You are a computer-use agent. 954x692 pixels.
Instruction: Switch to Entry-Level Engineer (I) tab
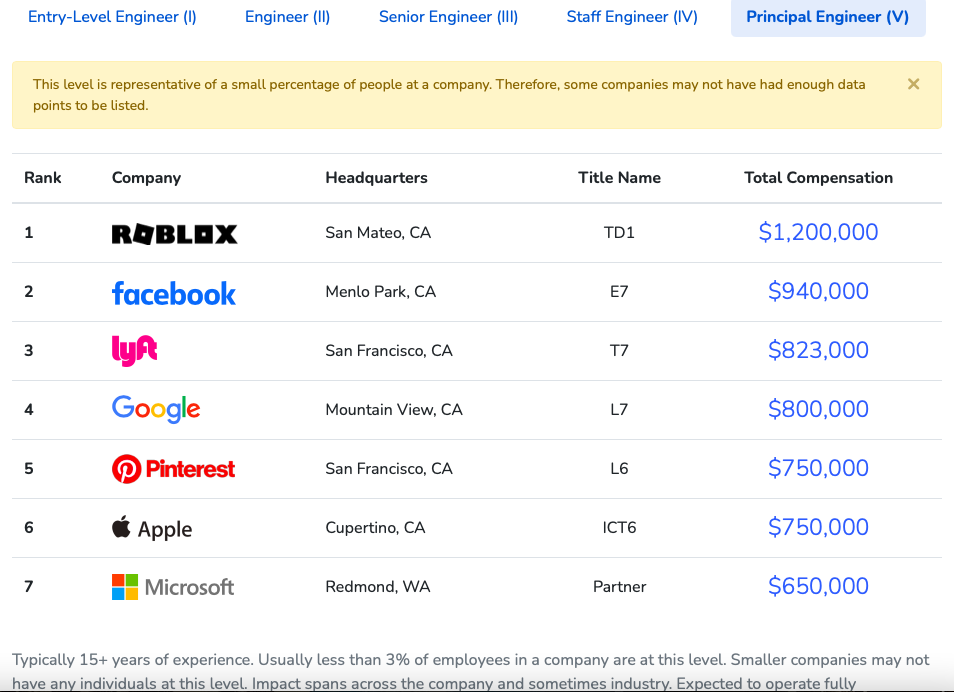(x=112, y=17)
